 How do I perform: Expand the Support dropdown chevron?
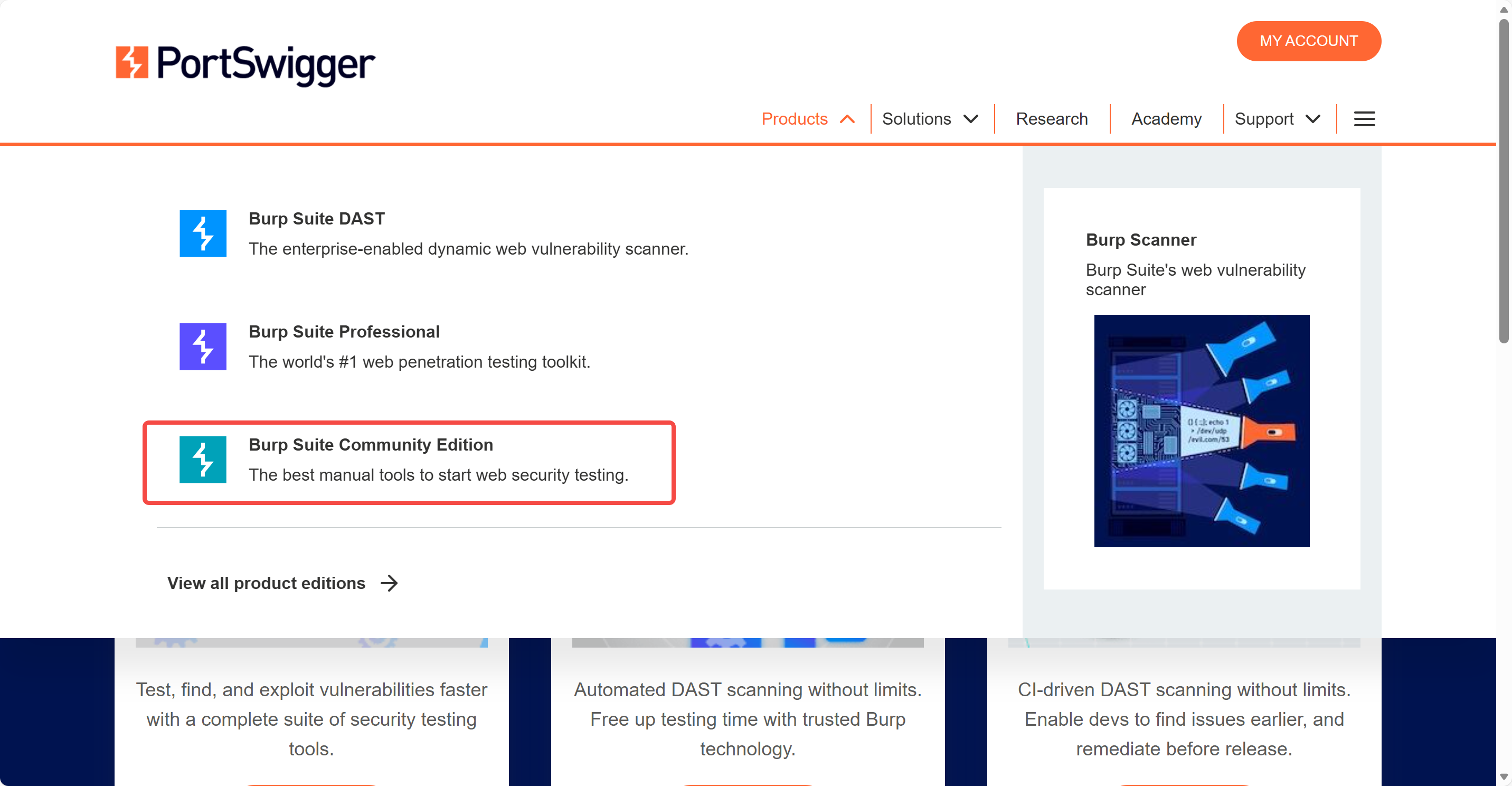tap(1313, 119)
